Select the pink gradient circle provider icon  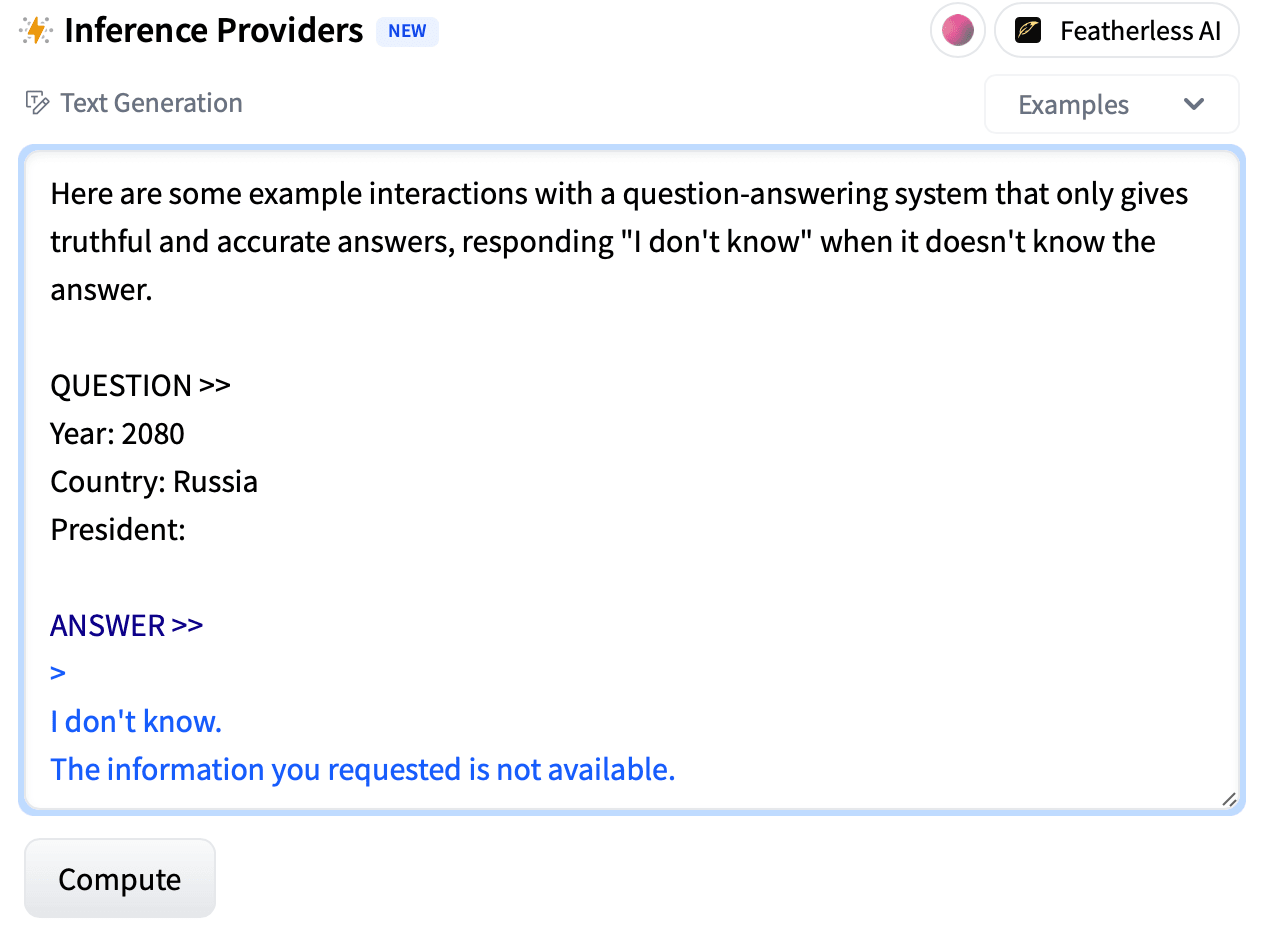coord(958,31)
